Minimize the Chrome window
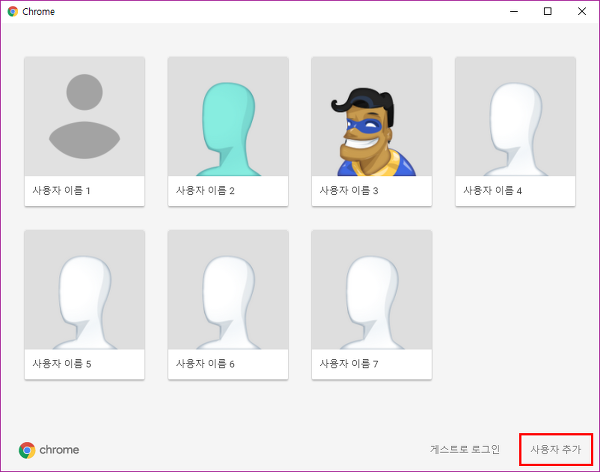 tap(514, 11)
